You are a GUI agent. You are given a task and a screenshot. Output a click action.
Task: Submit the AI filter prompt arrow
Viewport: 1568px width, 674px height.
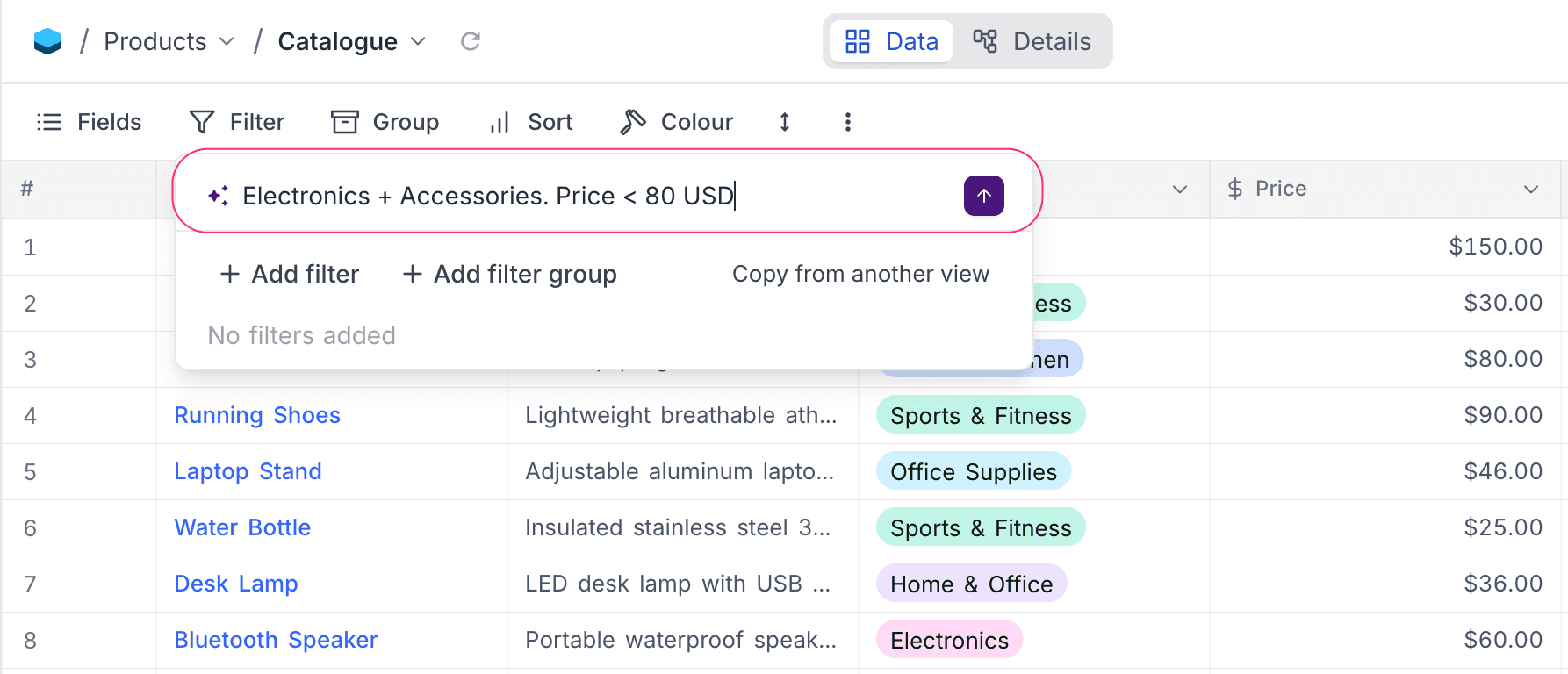tap(983, 196)
